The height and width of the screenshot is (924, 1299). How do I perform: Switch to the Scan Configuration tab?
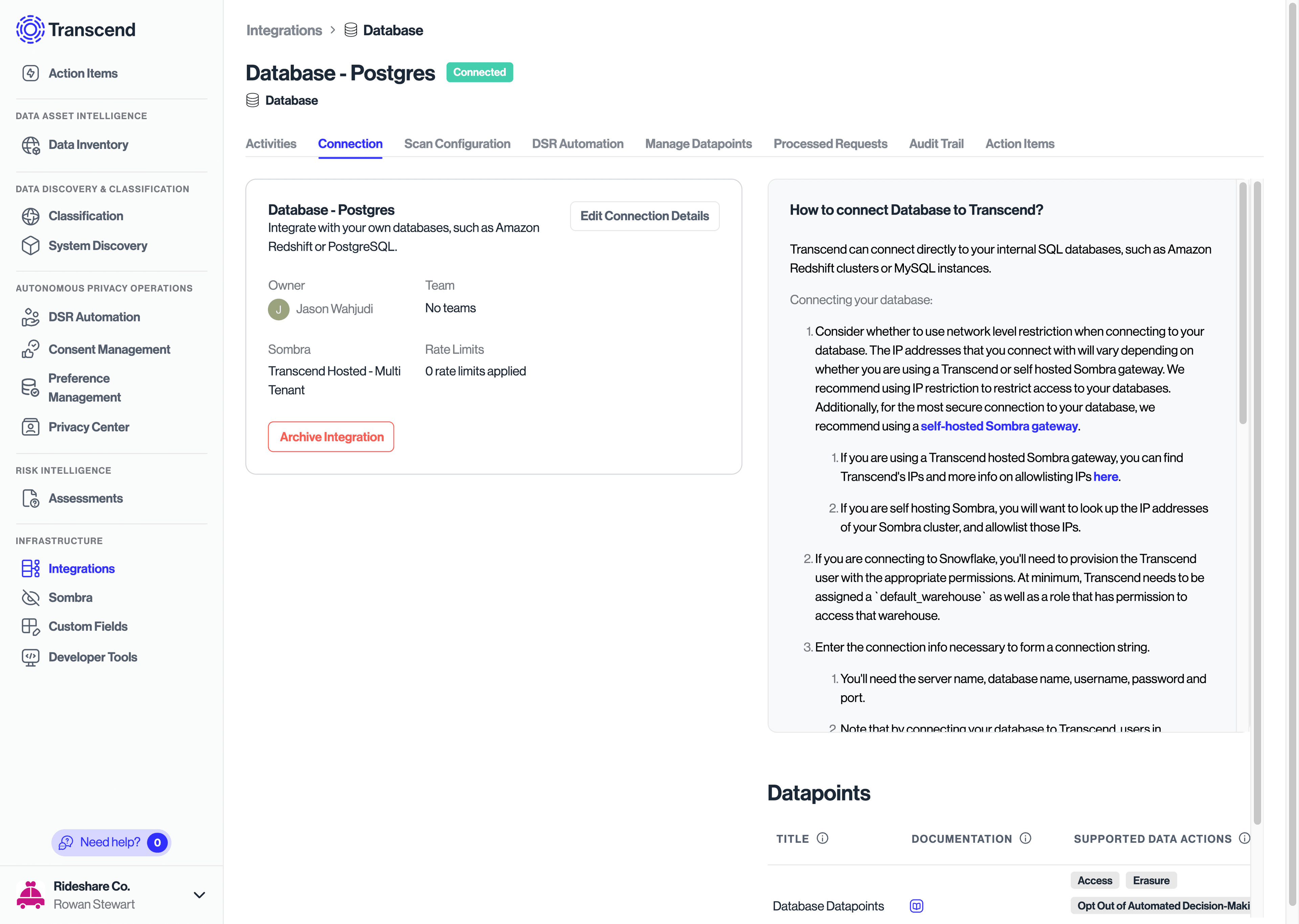[457, 143]
